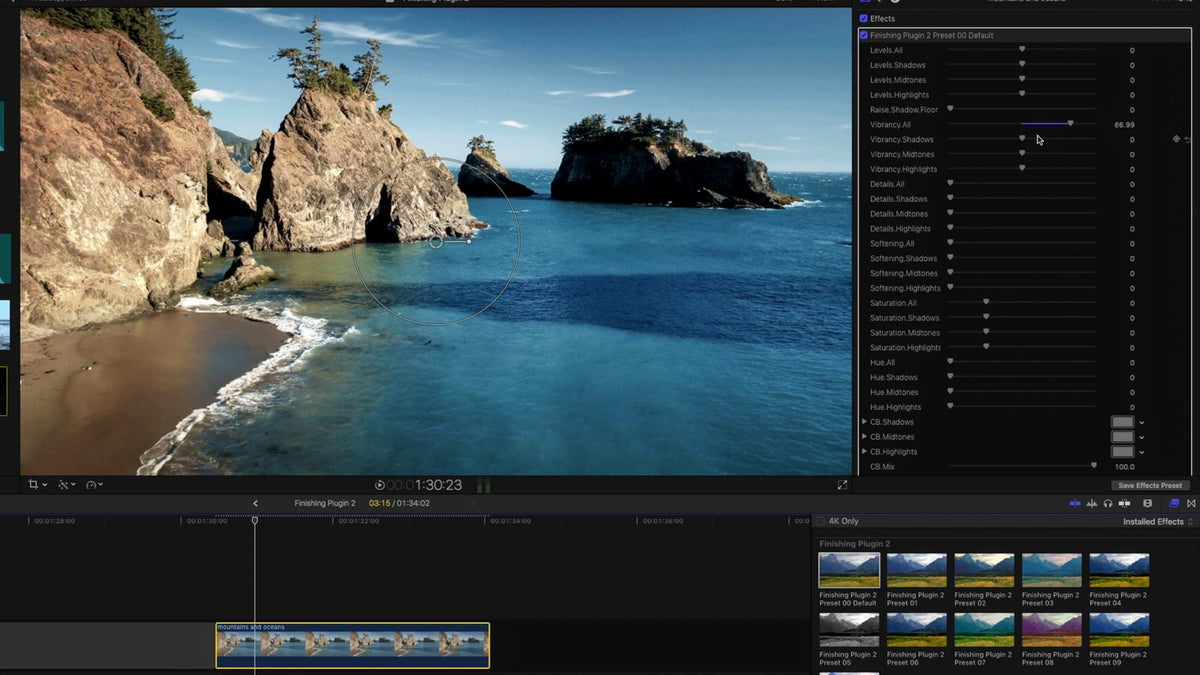Enable the 4K Only checkbox
This screenshot has height=675, width=1200.
(820, 521)
